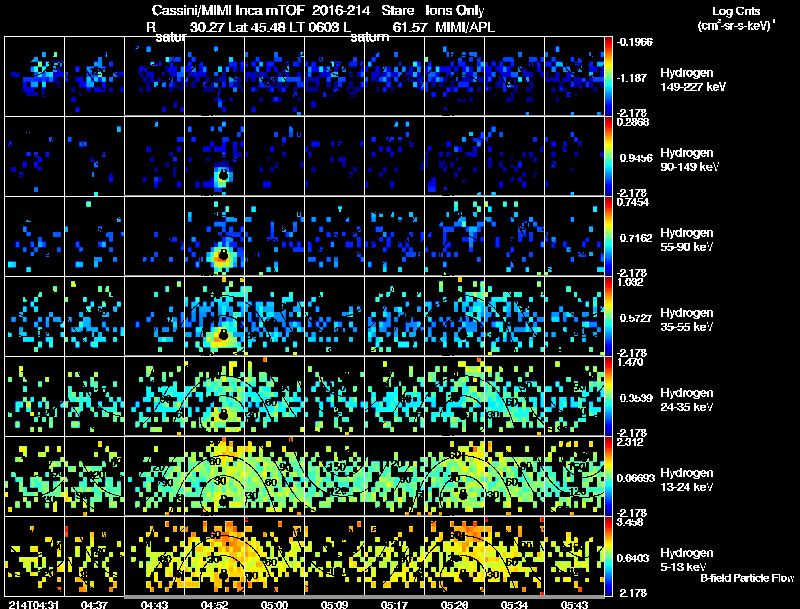Click the '04:43' time label
The image size is (800, 609).
pyautogui.click(x=154, y=604)
